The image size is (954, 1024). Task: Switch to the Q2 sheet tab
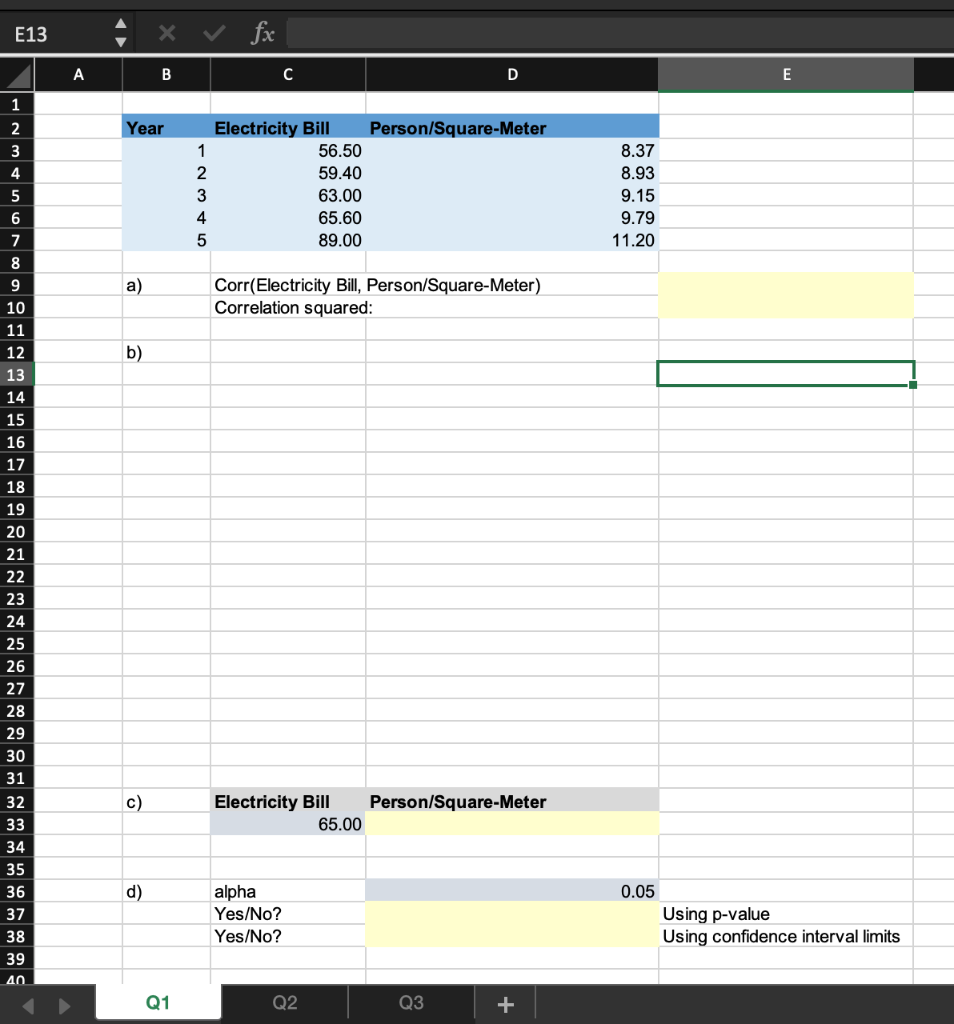point(284,1002)
